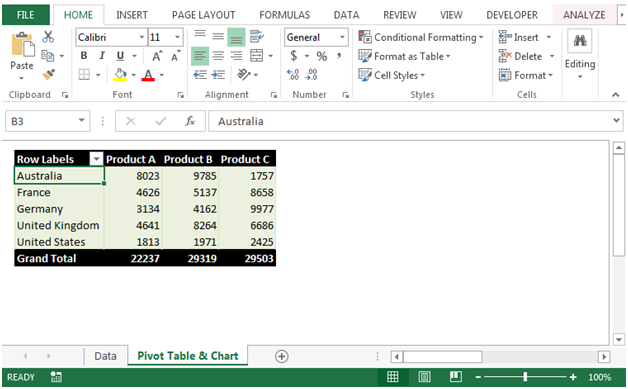
Task: Click the Name Box showing B3
Action: tap(47, 121)
